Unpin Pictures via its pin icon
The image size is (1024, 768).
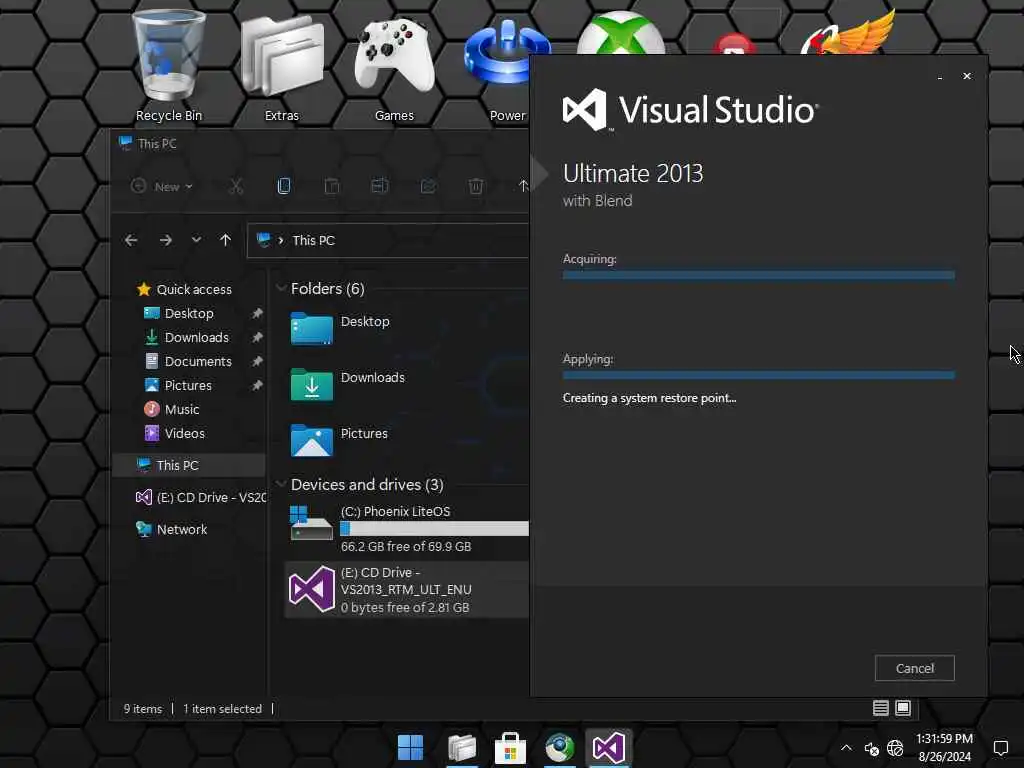[257, 385]
